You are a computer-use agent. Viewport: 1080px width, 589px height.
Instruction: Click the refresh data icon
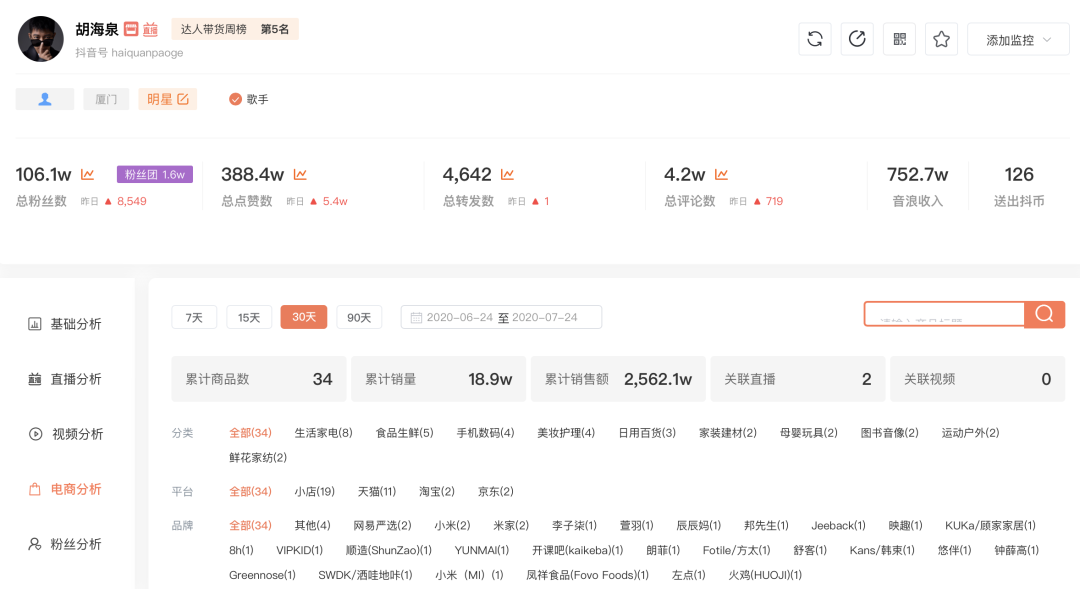coord(815,39)
